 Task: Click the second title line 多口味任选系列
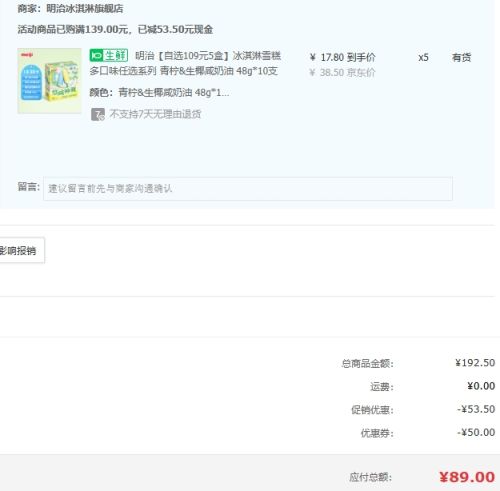click(x=123, y=71)
